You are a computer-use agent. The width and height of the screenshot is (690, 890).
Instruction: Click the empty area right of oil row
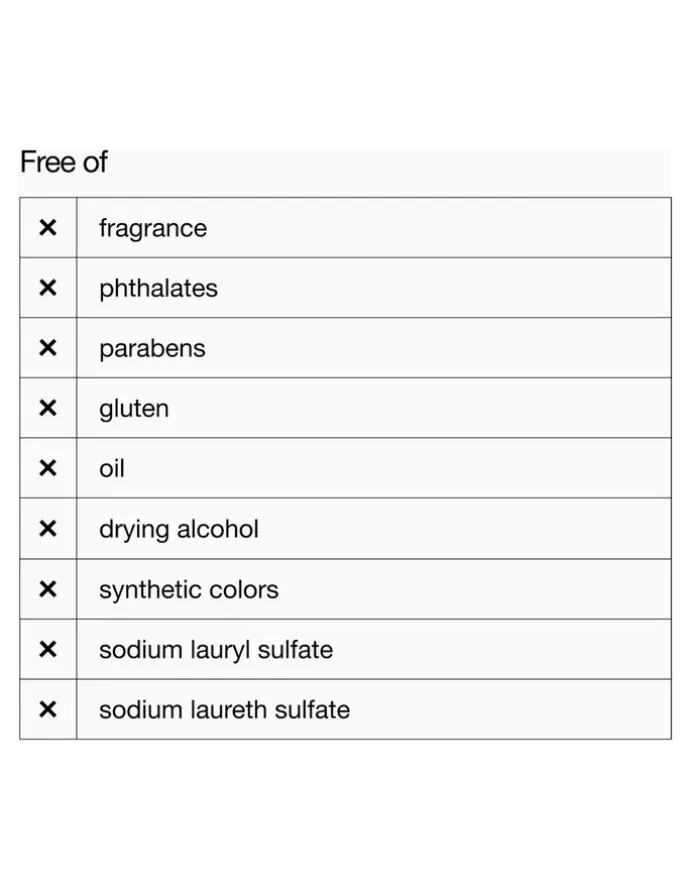[397, 468]
